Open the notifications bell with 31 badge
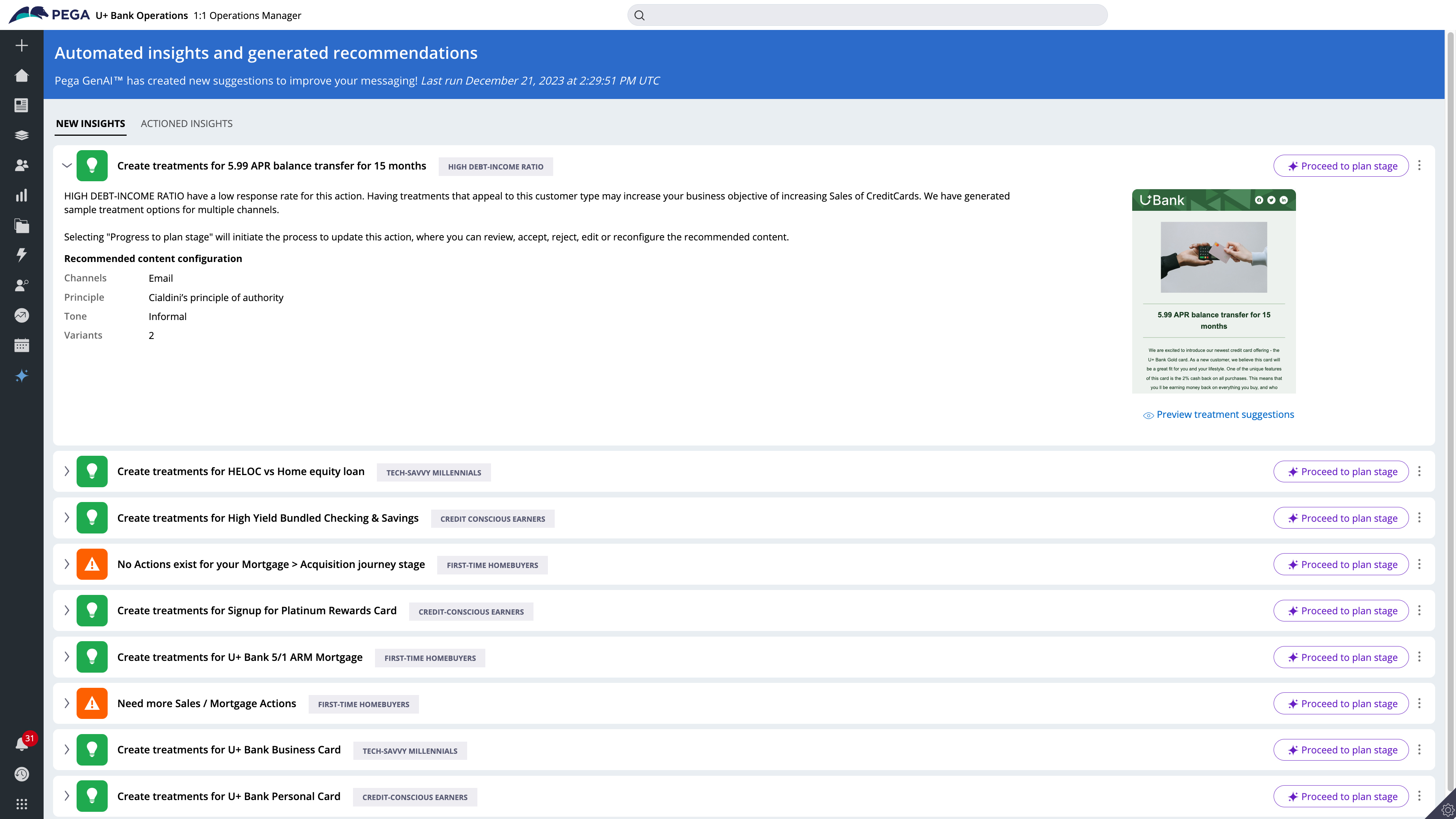The image size is (1456, 819). point(22,744)
